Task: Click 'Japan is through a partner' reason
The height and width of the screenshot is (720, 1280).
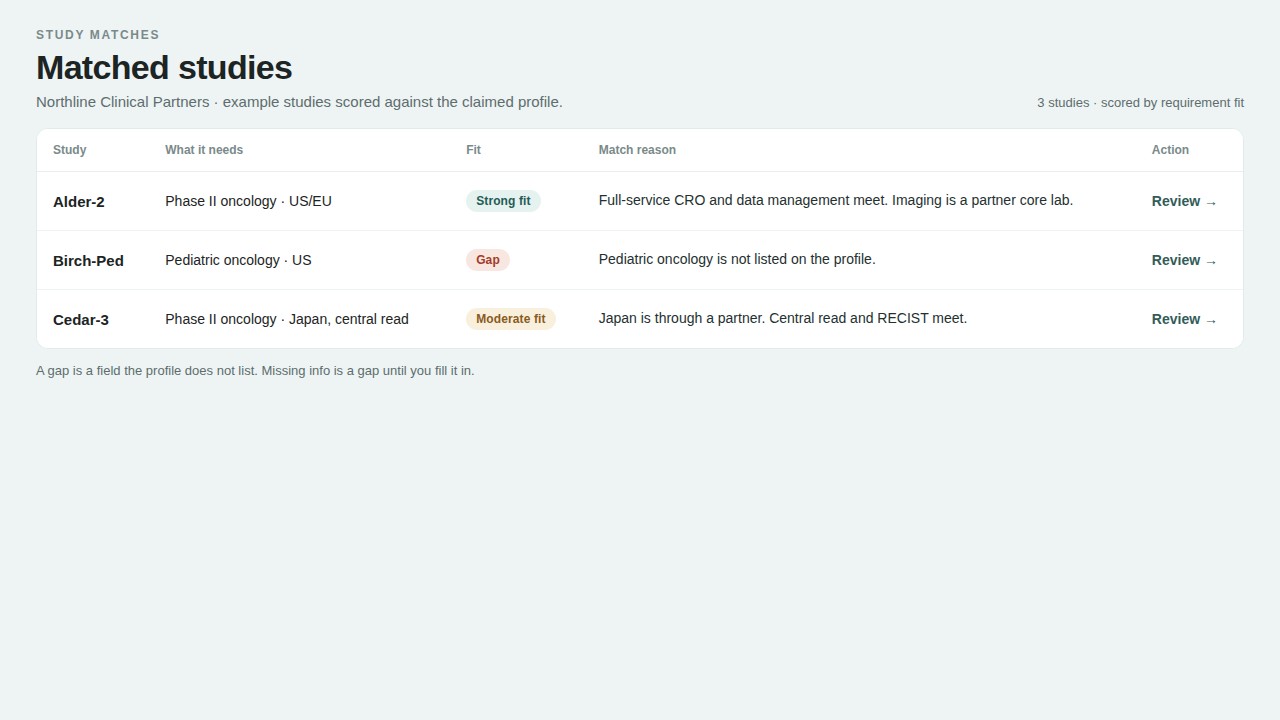Action: [783, 318]
